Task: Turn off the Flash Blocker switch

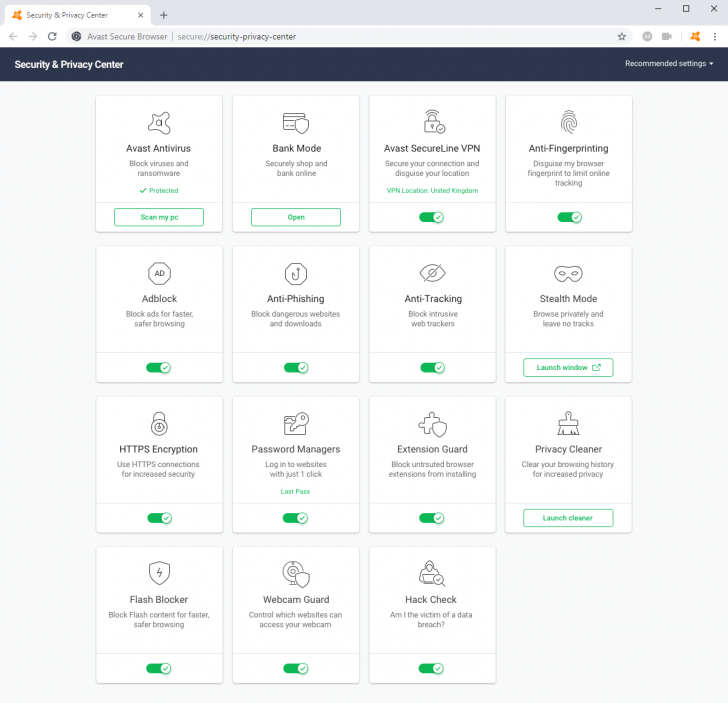Action: pyautogui.click(x=159, y=668)
